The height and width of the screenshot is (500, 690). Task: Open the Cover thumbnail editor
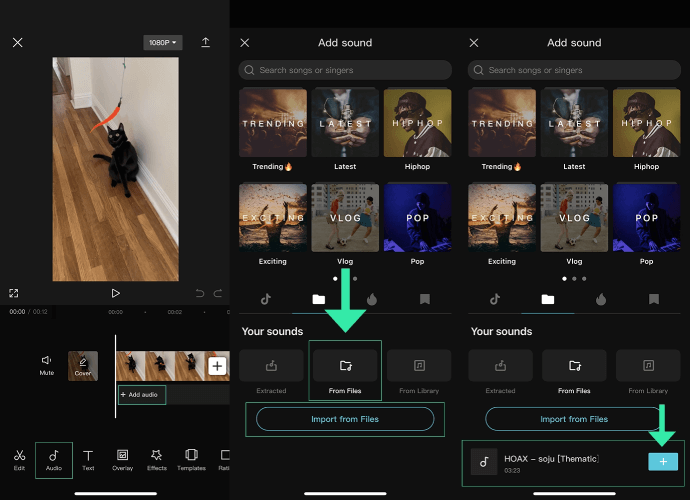pyautogui.click(x=83, y=366)
